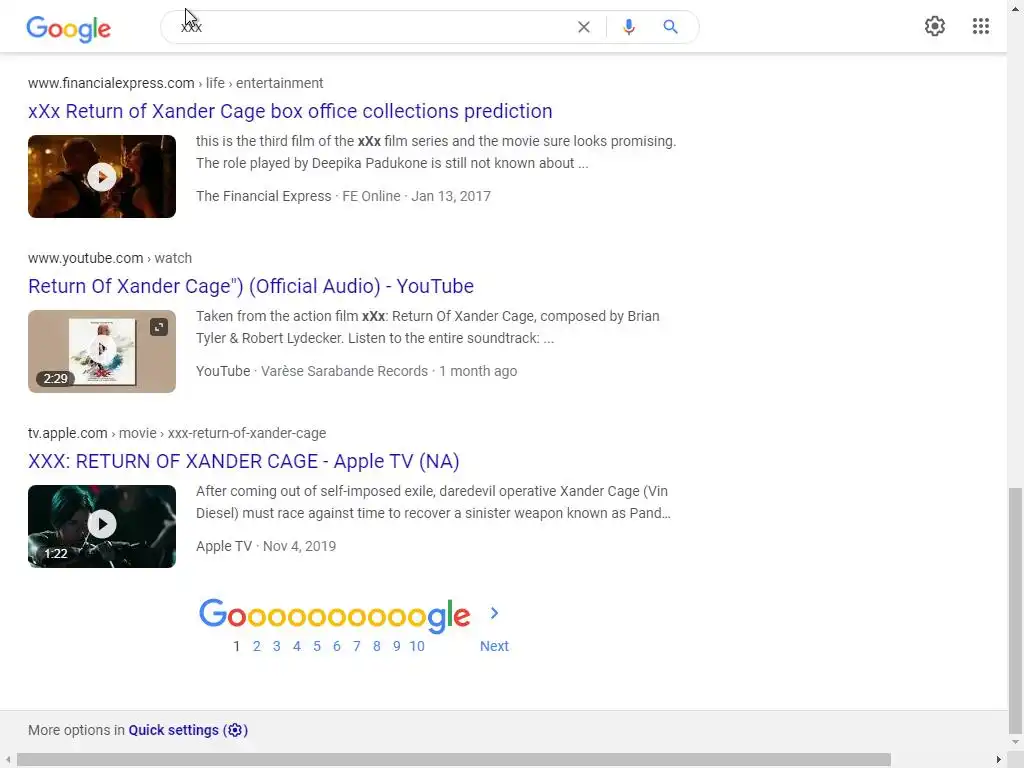Click the www.youtube.com watch breadcrumb
The image size is (1024, 768).
pos(110,258)
